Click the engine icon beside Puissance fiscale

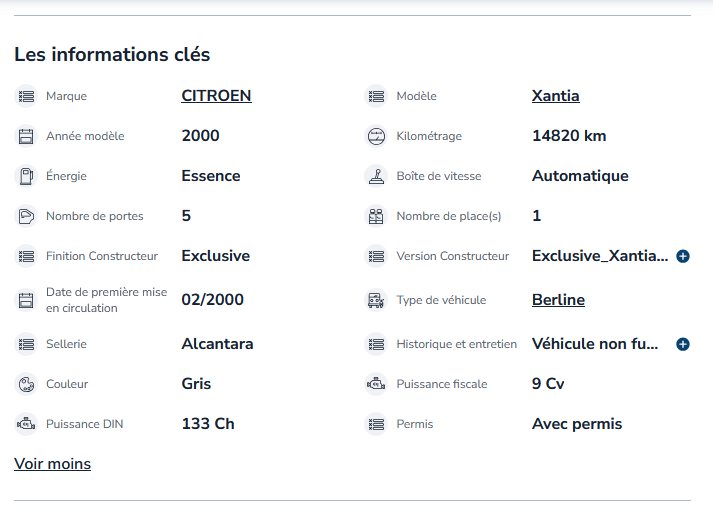tap(376, 384)
